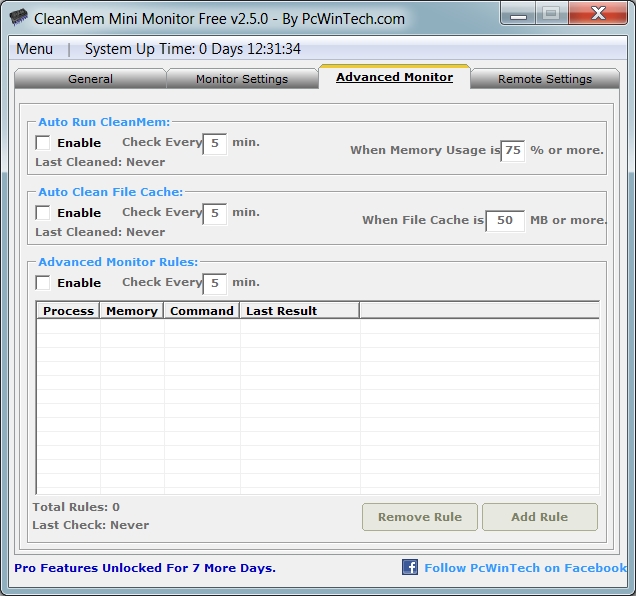Open the Menu item
This screenshot has width=636, height=596.
(x=34, y=49)
